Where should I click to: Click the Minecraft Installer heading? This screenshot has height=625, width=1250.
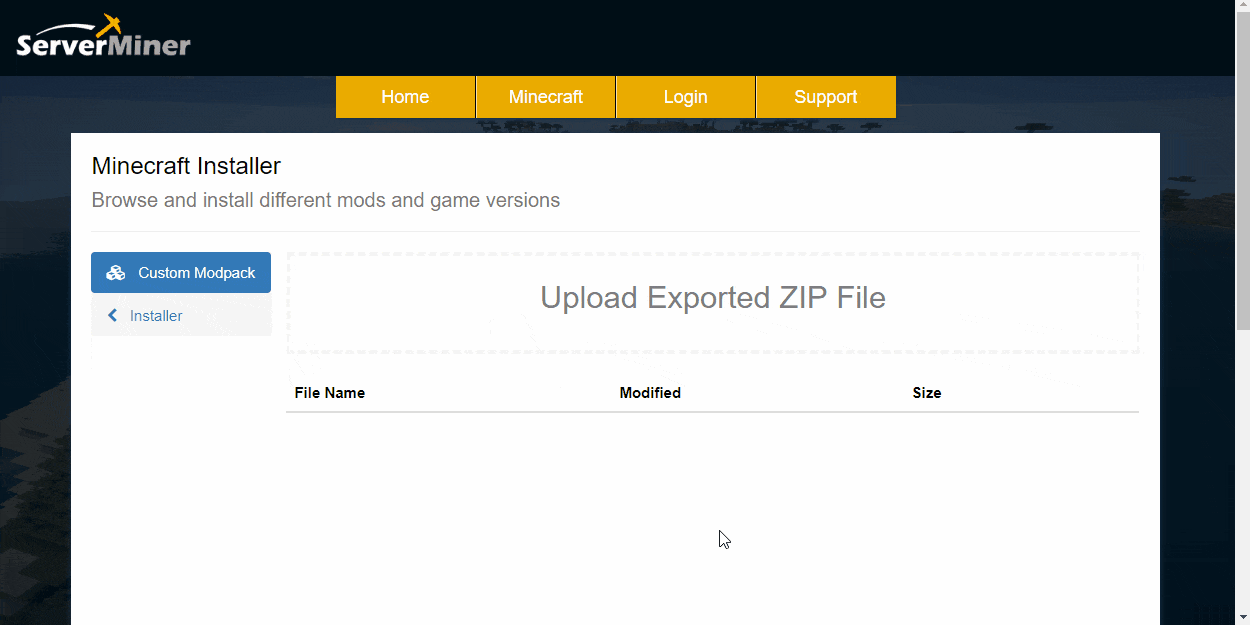(x=186, y=166)
